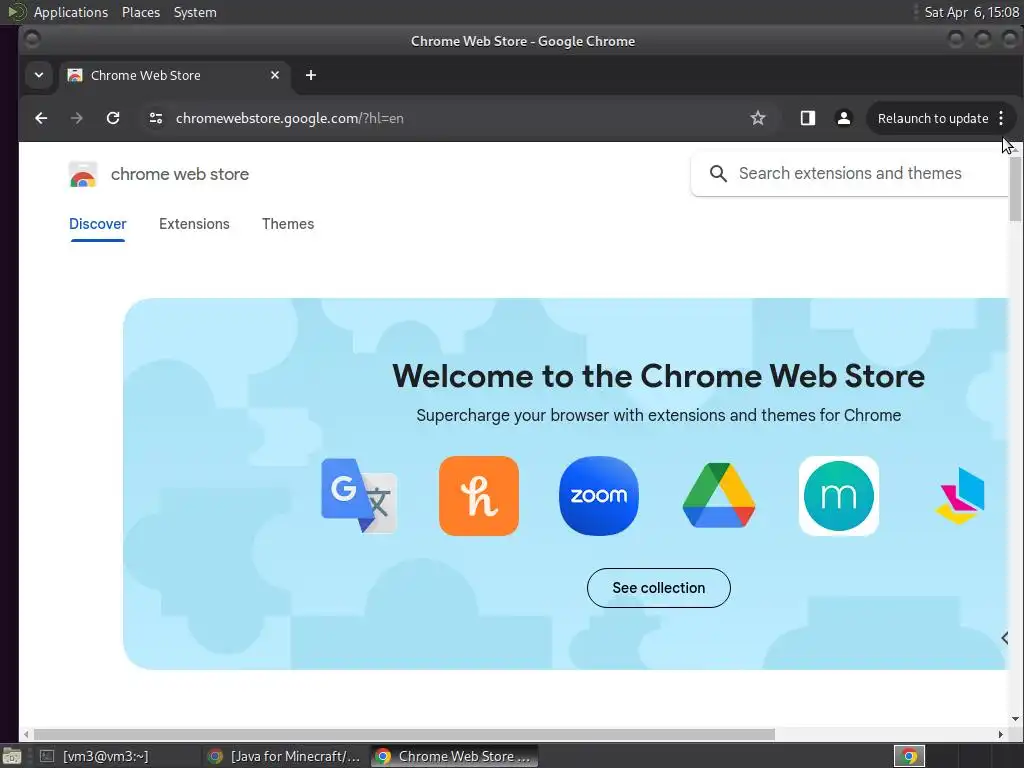The image size is (1024, 768).
Task: Open the Places menu
Action: tap(141, 12)
